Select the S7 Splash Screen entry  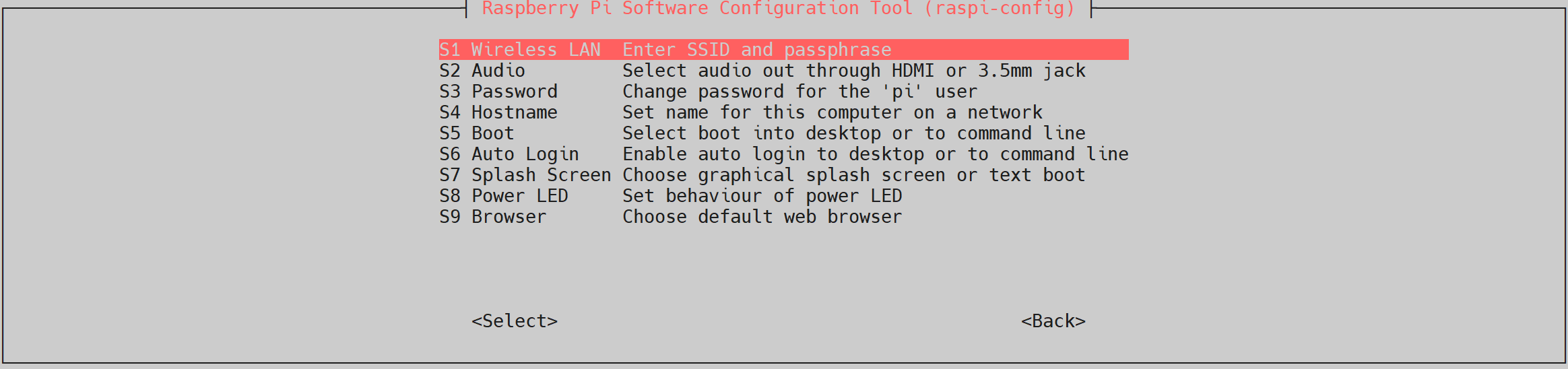pyautogui.click(x=525, y=175)
